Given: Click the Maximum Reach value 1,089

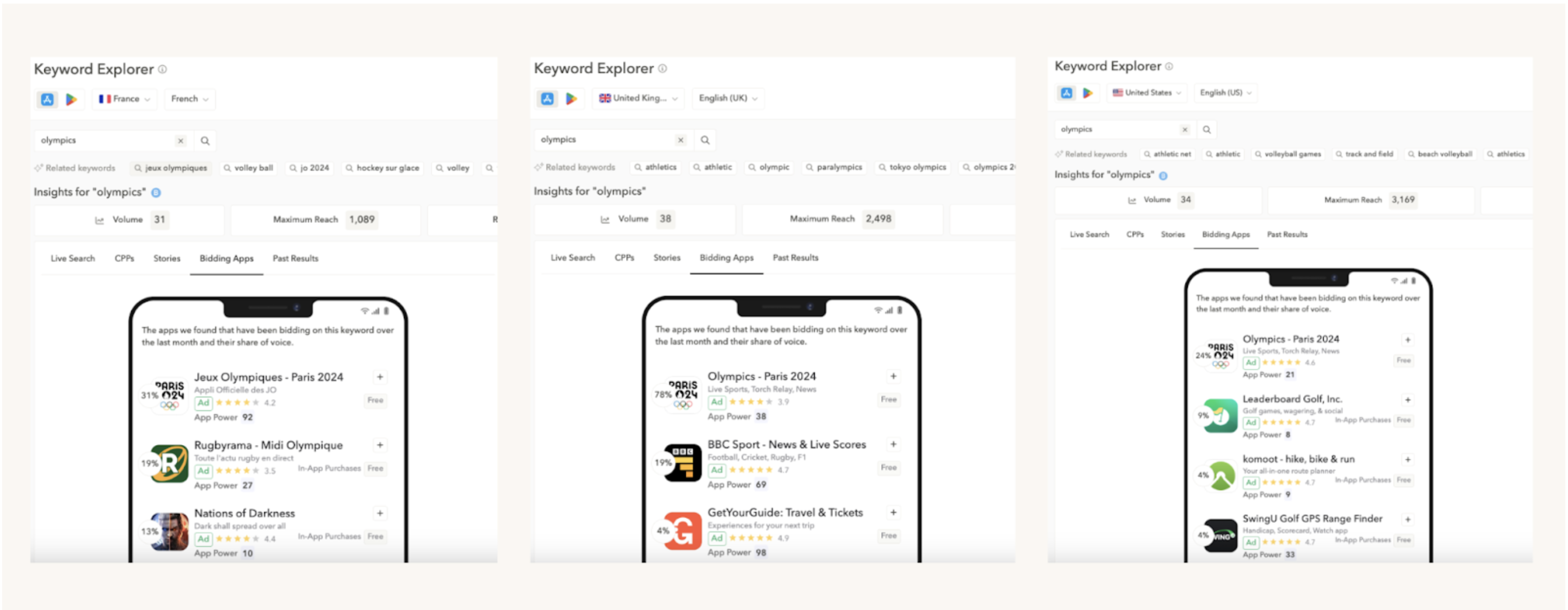Looking at the screenshot, I should [x=362, y=220].
